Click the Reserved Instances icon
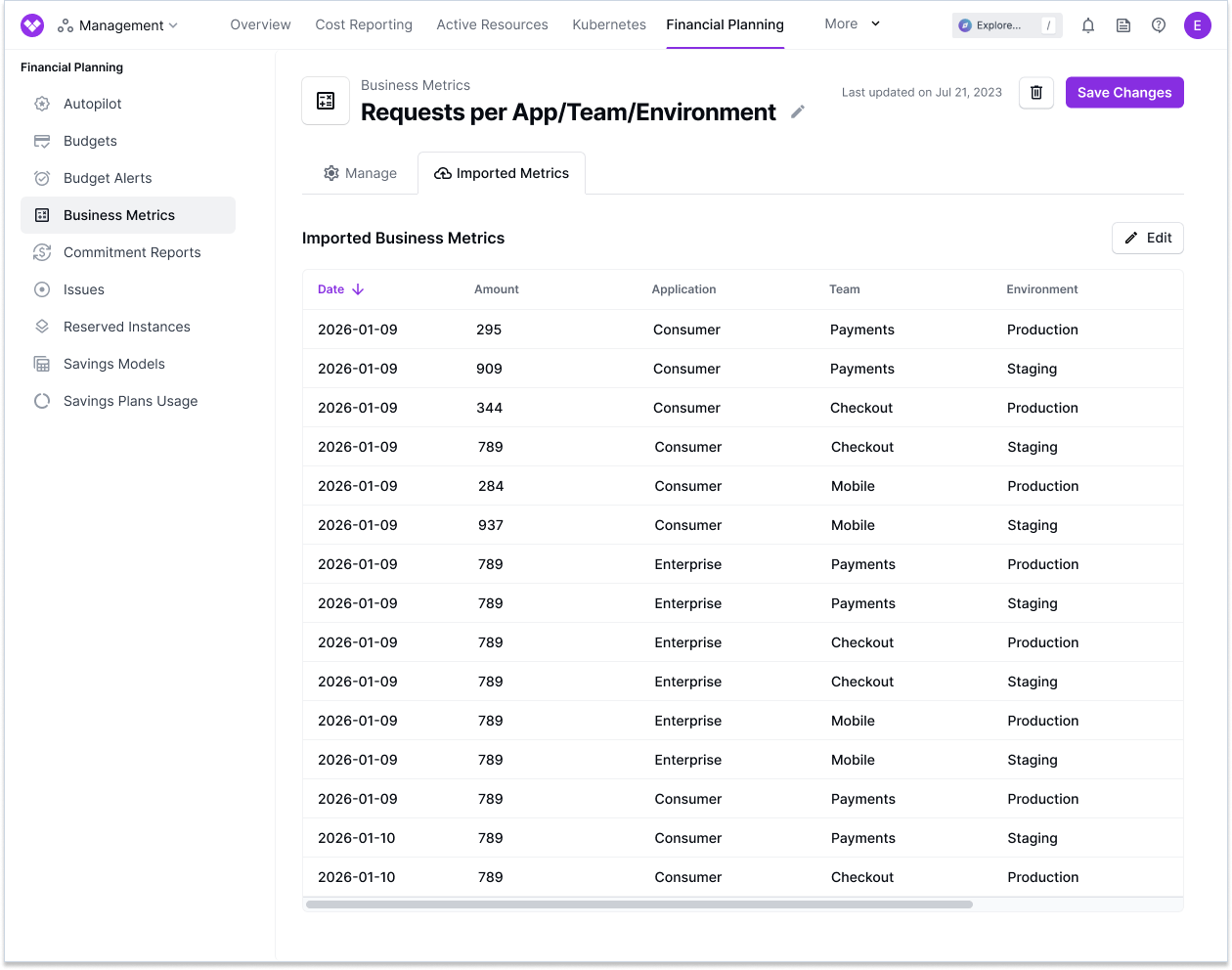The width and height of the screenshot is (1232, 970). point(42,327)
